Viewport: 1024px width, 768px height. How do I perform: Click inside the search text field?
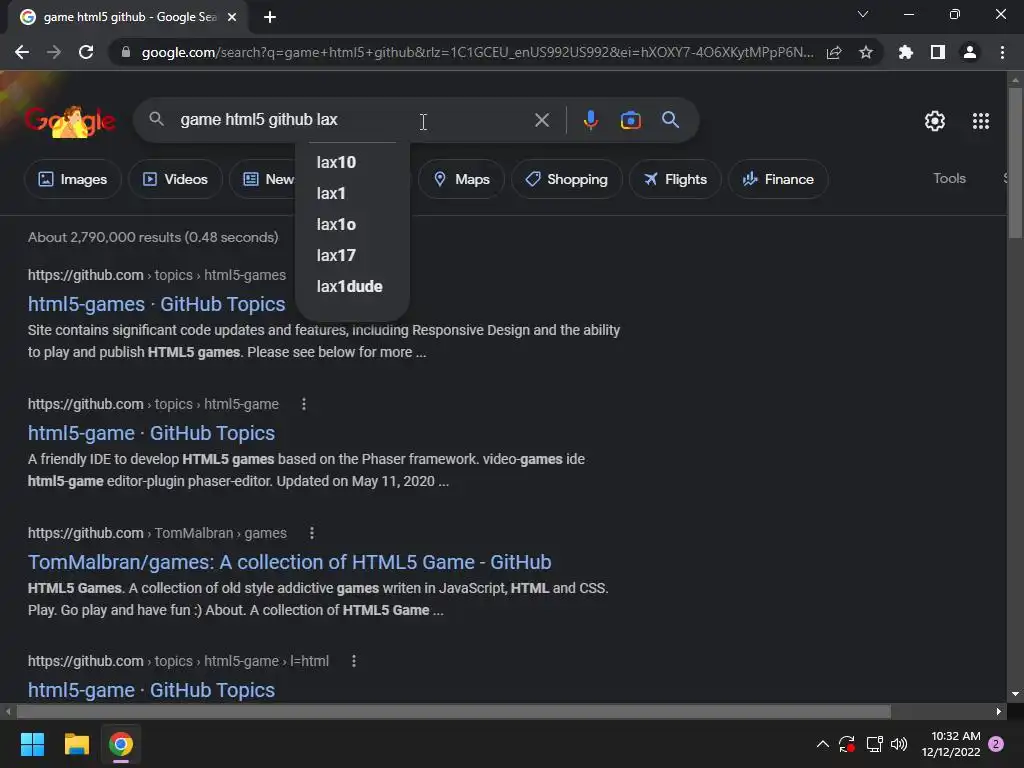point(353,120)
